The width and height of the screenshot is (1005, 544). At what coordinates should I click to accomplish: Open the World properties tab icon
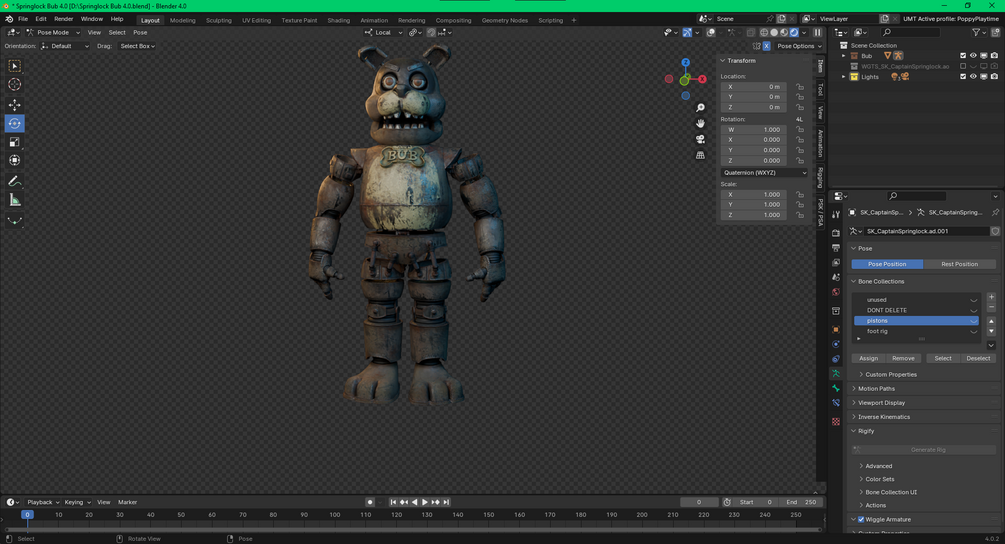point(836,292)
